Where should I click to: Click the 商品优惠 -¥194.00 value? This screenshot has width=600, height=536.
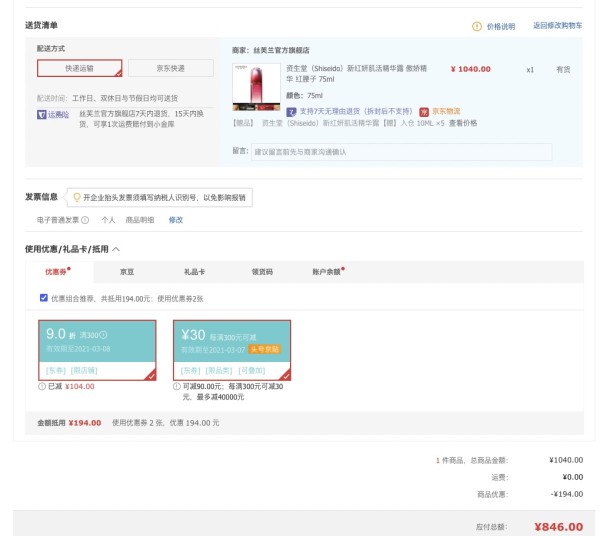567,494
